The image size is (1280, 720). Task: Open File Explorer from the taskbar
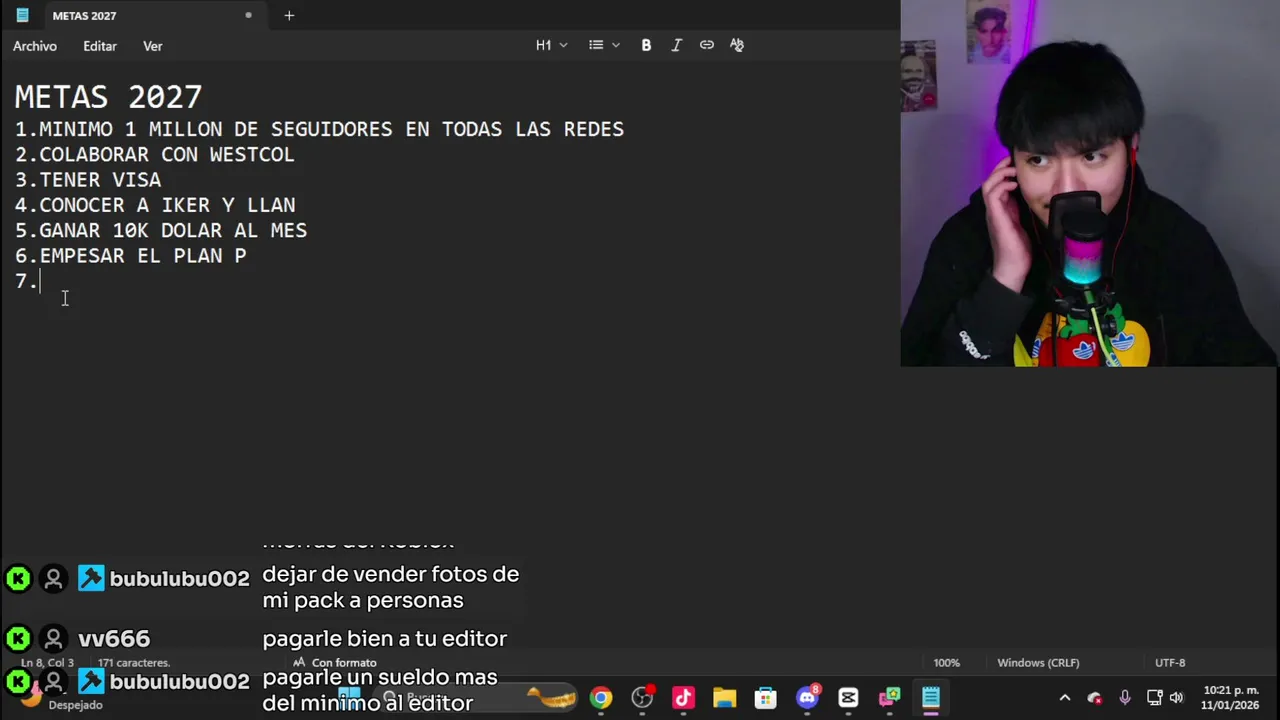pos(724,698)
